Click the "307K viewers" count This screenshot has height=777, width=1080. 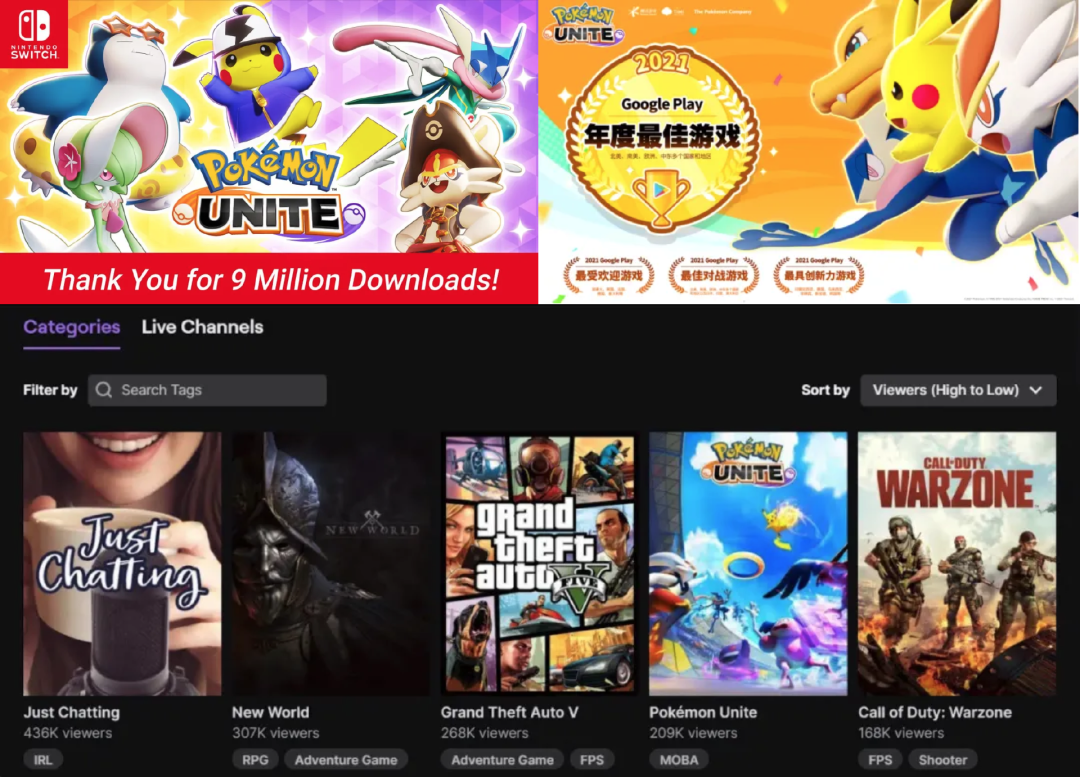click(276, 733)
